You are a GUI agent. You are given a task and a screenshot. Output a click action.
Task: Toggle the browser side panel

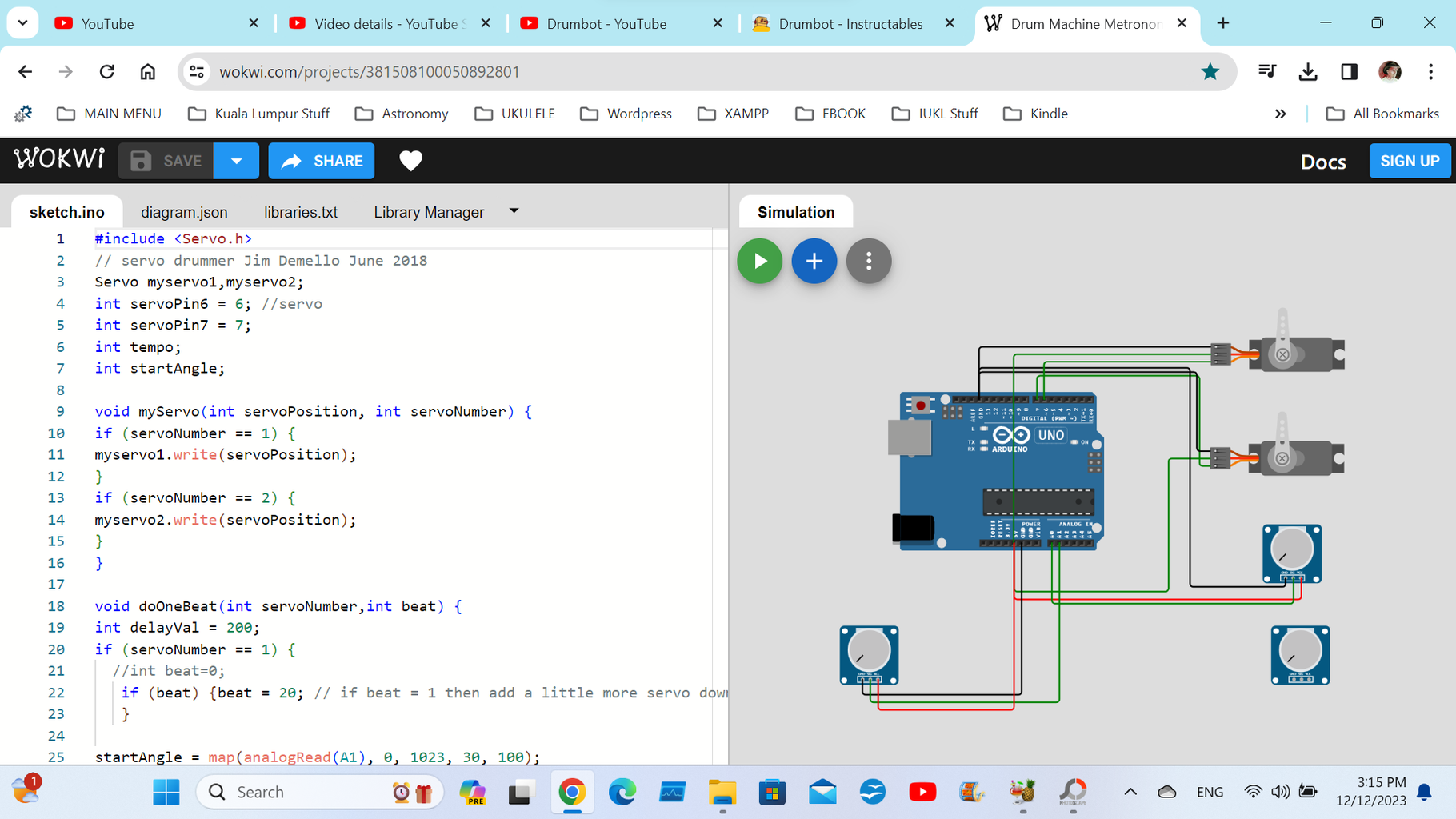coord(1349,71)
